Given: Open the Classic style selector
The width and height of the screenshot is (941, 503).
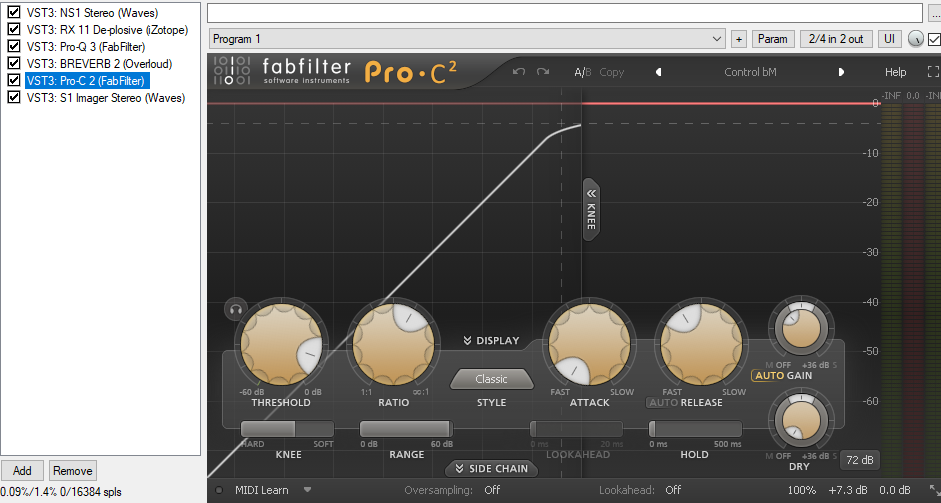Looking at the screenshot, I should point(492,379).
